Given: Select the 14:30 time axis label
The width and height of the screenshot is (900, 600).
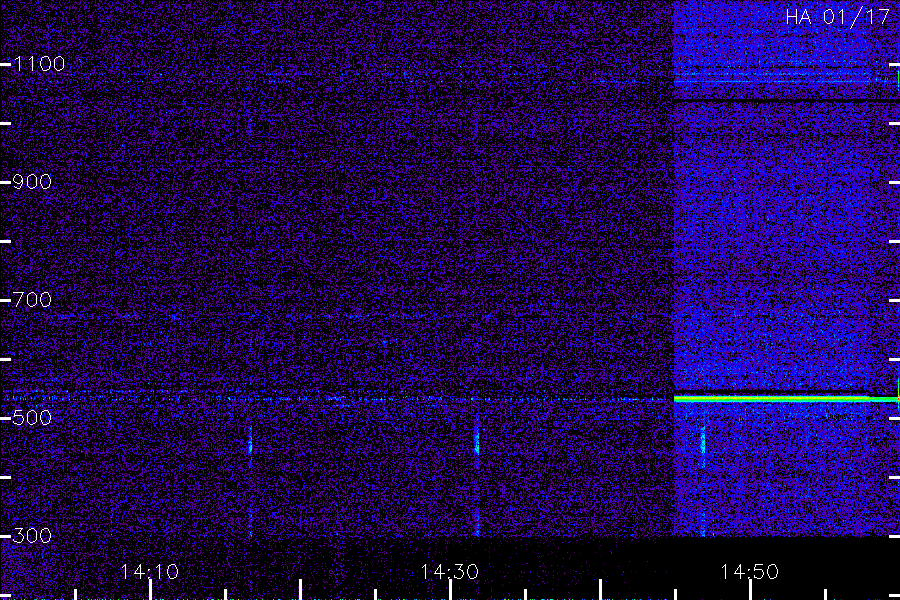Looking at the screenshot, I should pos(449,572).
